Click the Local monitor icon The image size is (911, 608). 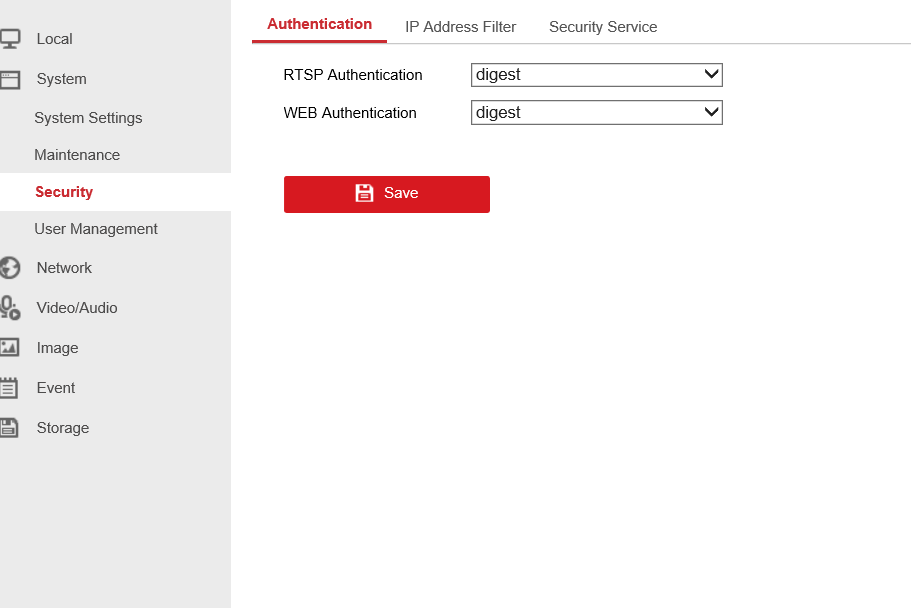pyautogui.click(x=10, y=39)
